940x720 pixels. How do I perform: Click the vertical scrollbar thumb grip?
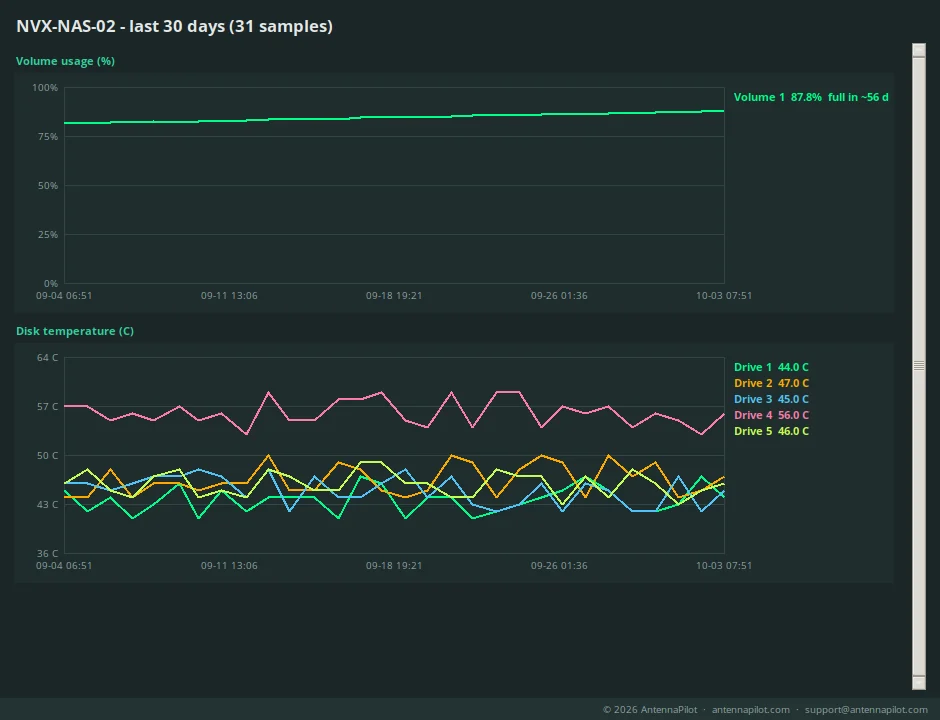point(918,366)
